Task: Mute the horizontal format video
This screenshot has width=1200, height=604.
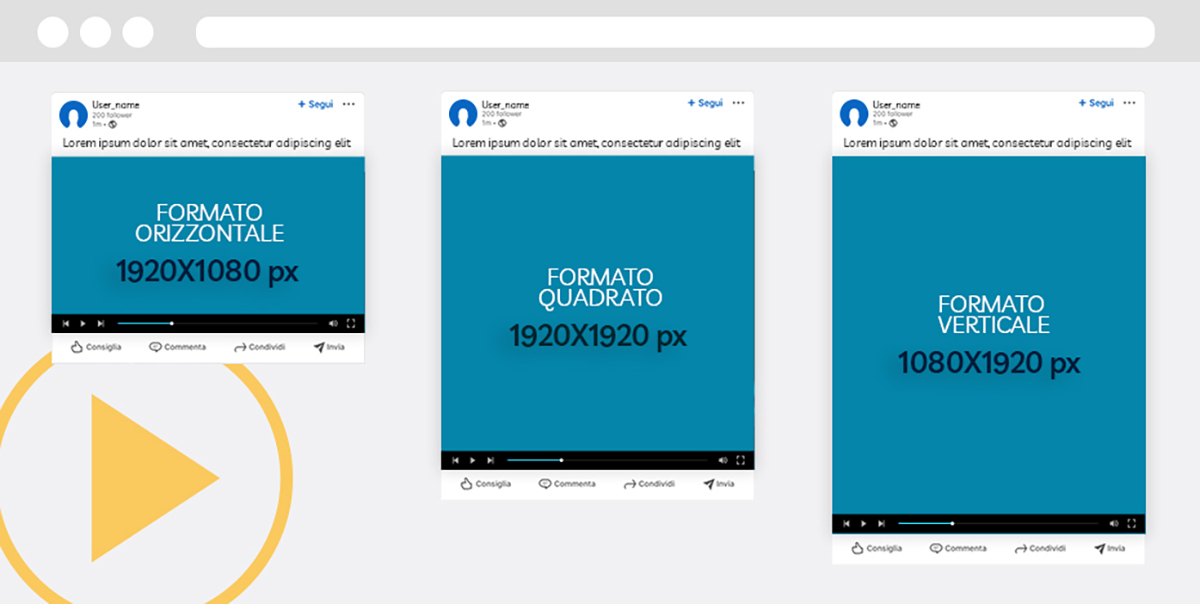Action: (x=333, y=324)
